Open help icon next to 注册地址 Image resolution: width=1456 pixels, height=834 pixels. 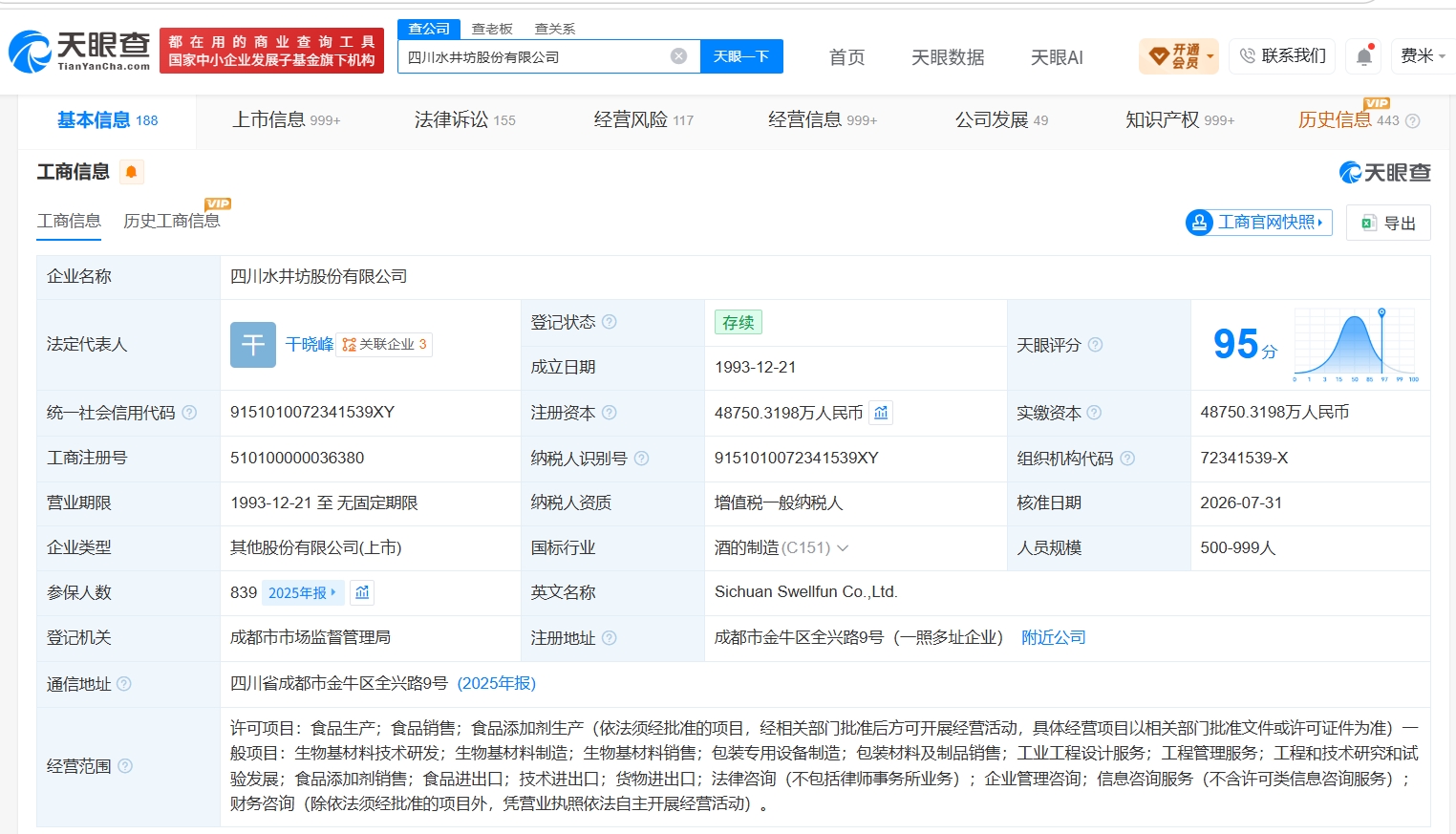coord(610,638)
